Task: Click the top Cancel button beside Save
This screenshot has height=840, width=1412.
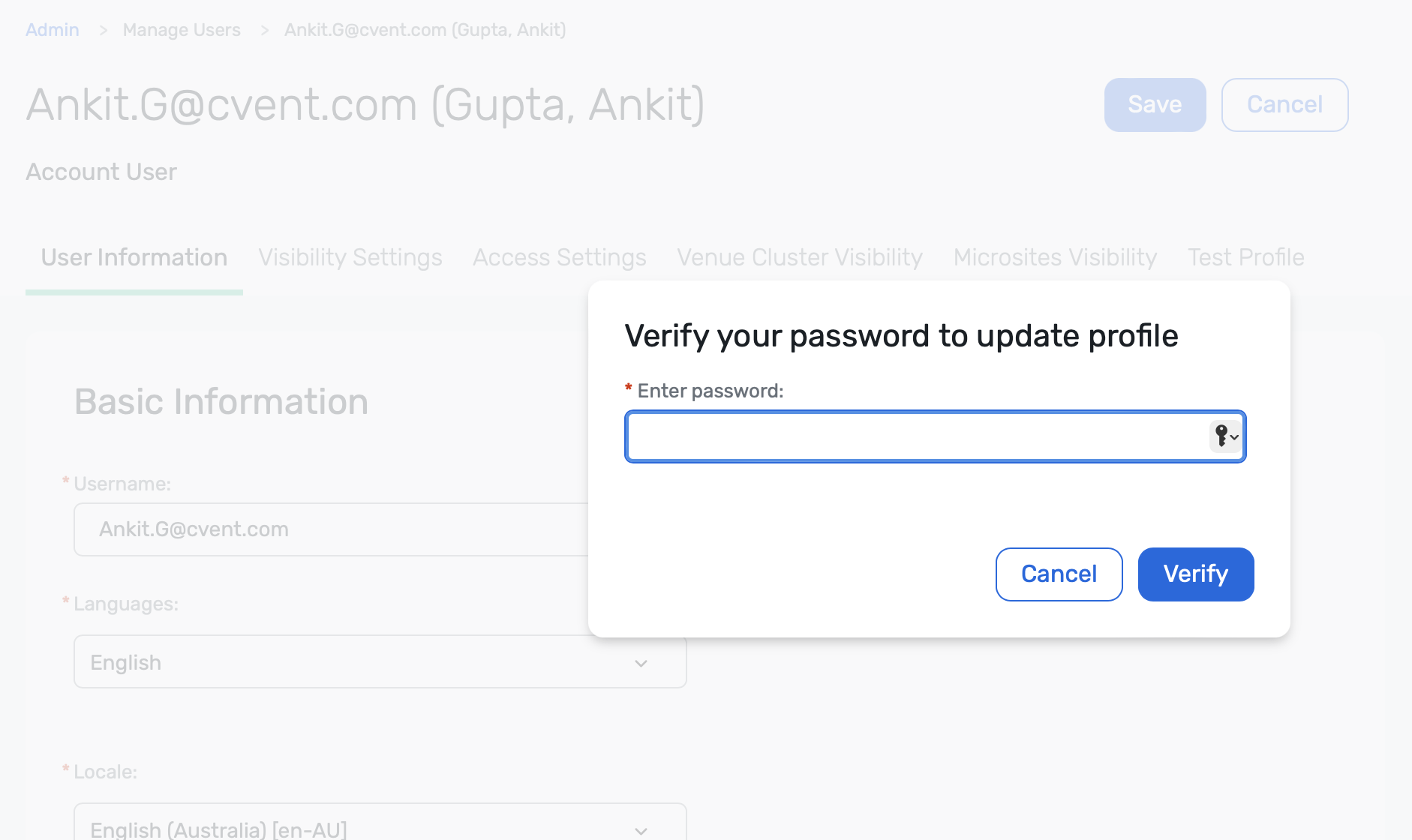Action: (x=1284, y=104)
